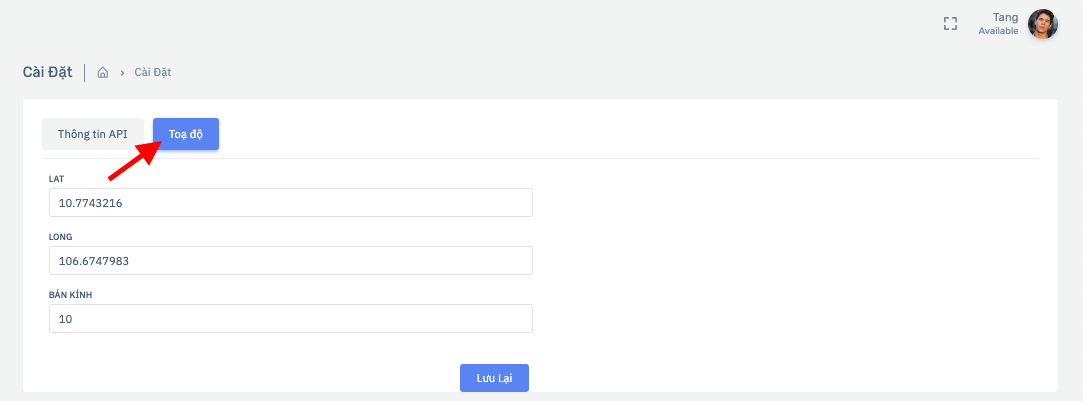This screenshot has height=401, width=1083.
Task: Select the Toạ độ tab
Action: click(186, 134)
